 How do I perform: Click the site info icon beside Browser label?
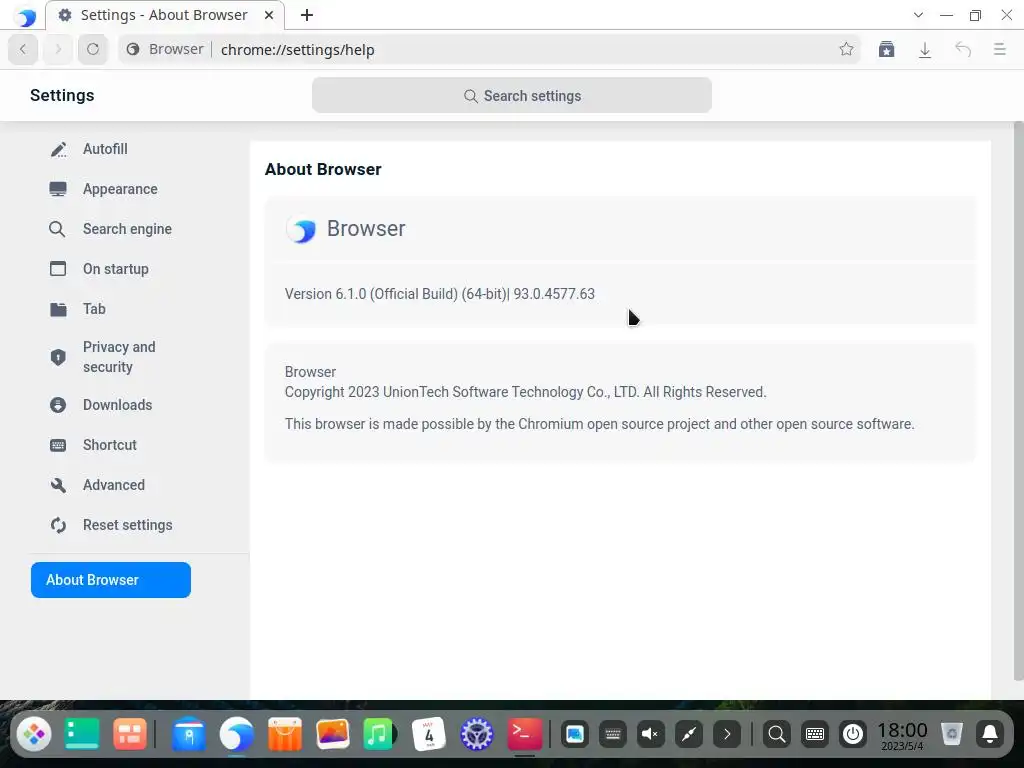pos(133,50)
